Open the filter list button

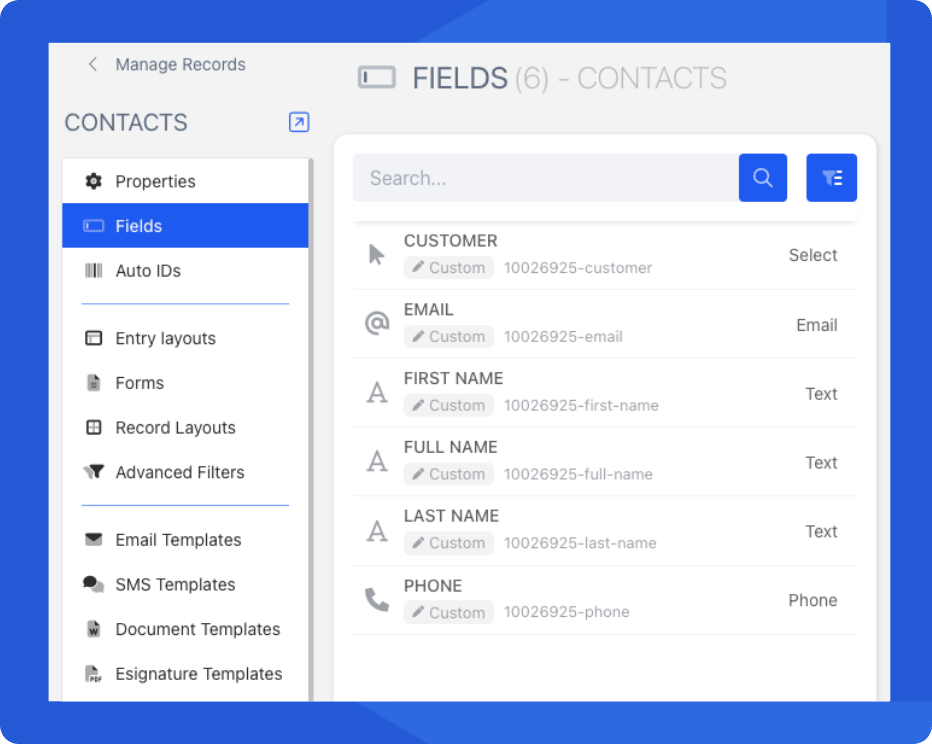tap(831, 178)
